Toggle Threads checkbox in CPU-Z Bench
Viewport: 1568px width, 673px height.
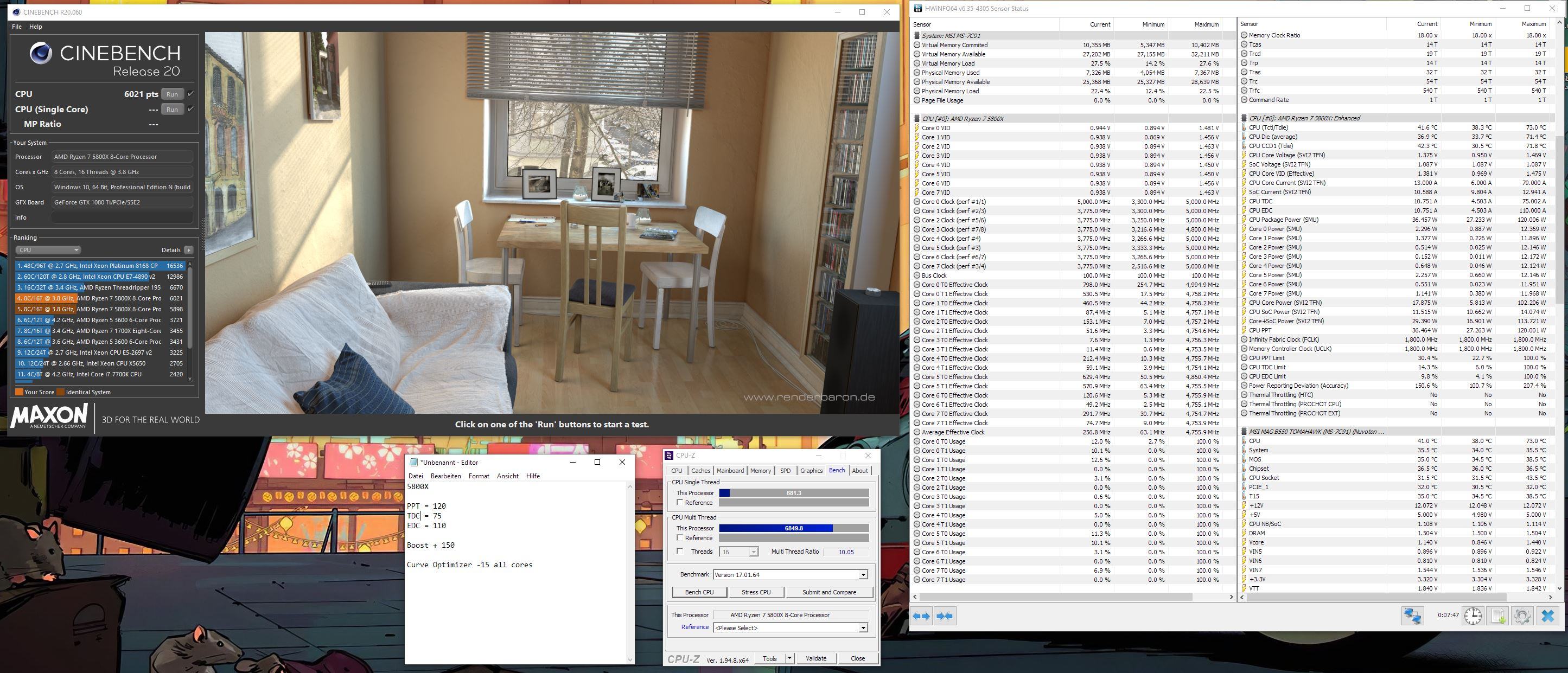pyautogui.click(x=680, y=552)
